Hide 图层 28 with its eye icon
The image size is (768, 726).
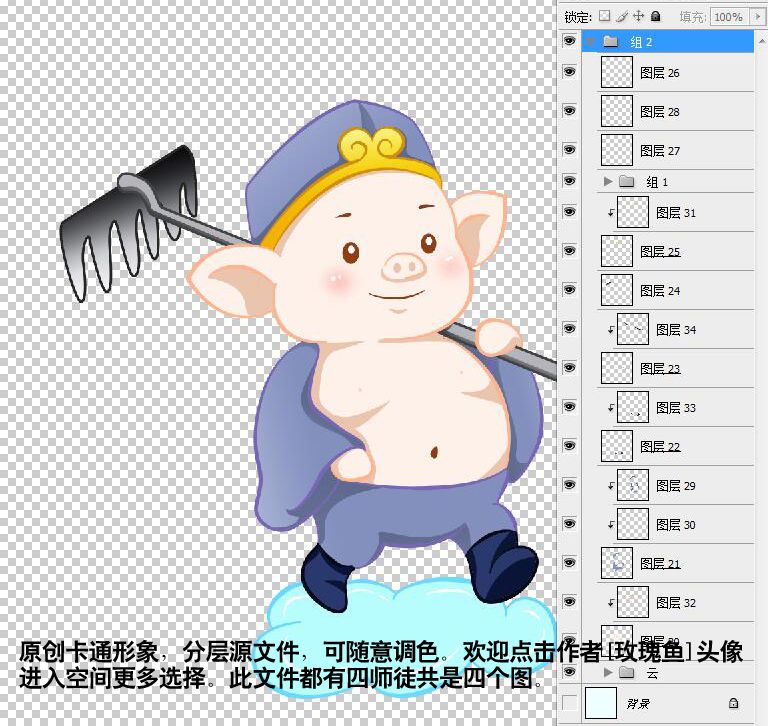tap(569, 110)
